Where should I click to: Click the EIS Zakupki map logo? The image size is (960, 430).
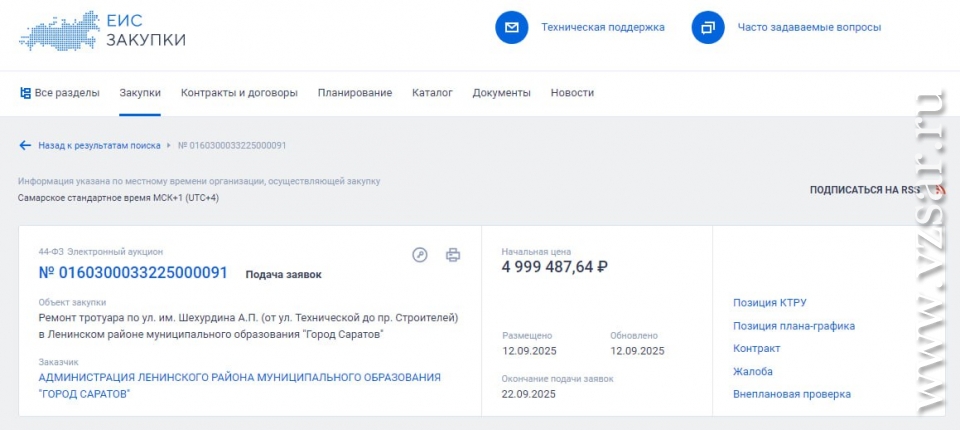pyautogui.click(x=58, y=30)
